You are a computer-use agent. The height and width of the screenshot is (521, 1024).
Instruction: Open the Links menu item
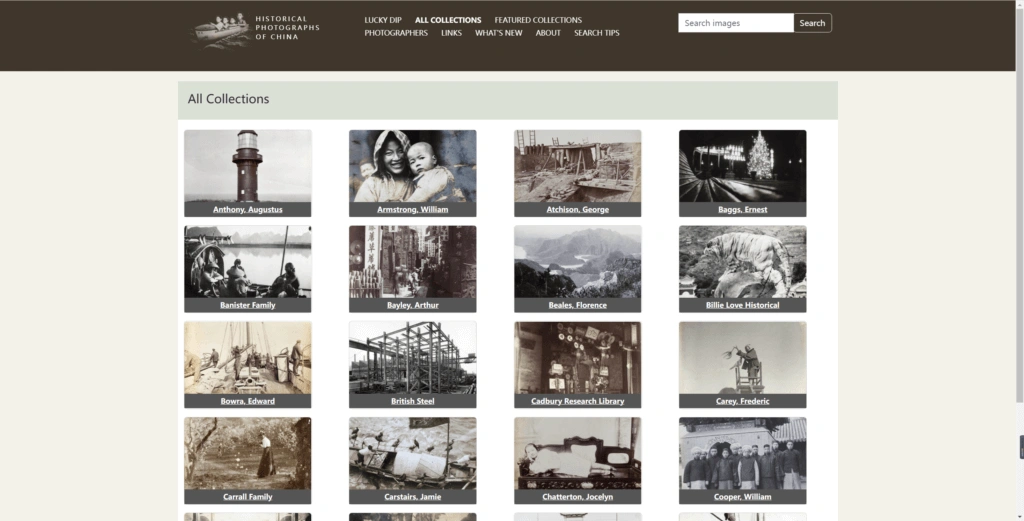(x=451, y=33)
